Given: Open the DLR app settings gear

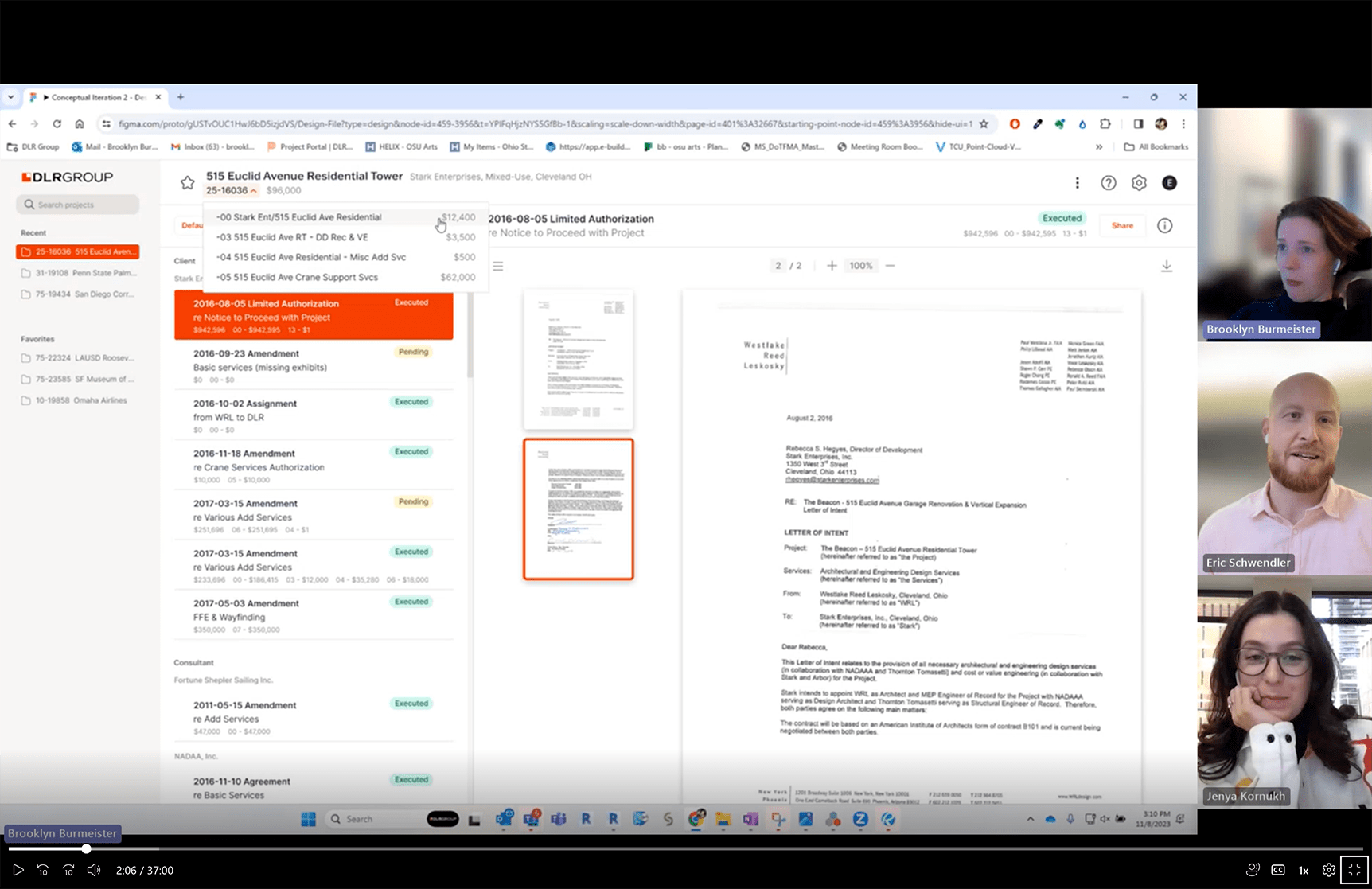Looking at the screenshot, I should pos(1139,183).
